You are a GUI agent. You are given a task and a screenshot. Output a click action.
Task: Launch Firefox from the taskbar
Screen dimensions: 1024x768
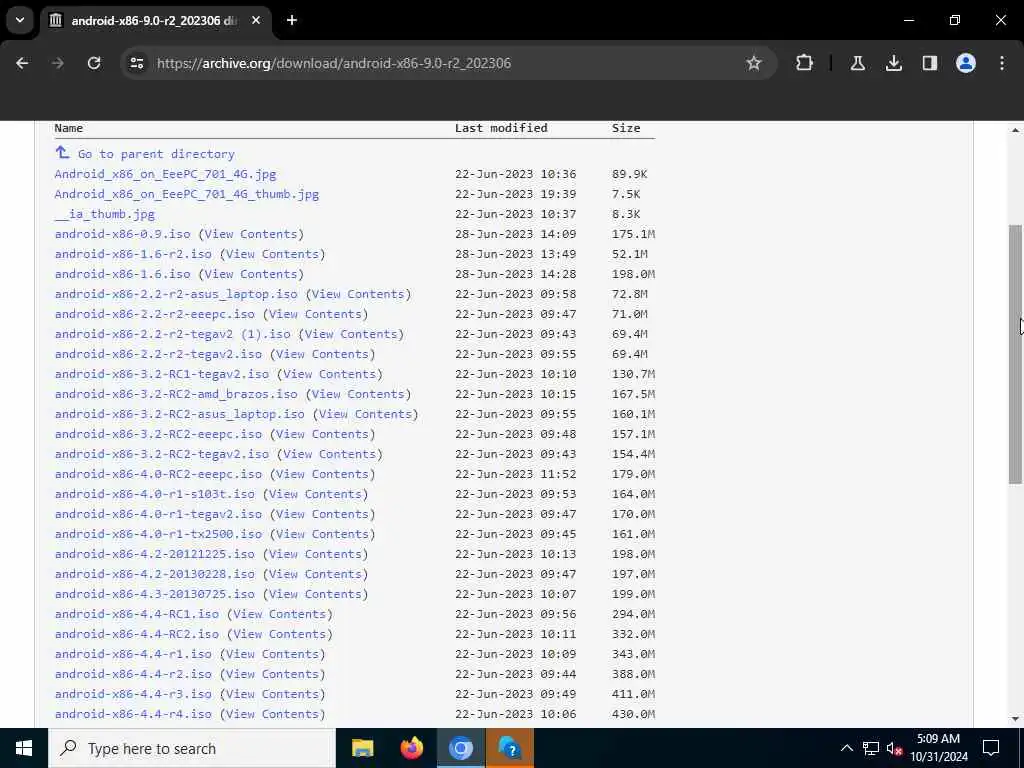411,748
